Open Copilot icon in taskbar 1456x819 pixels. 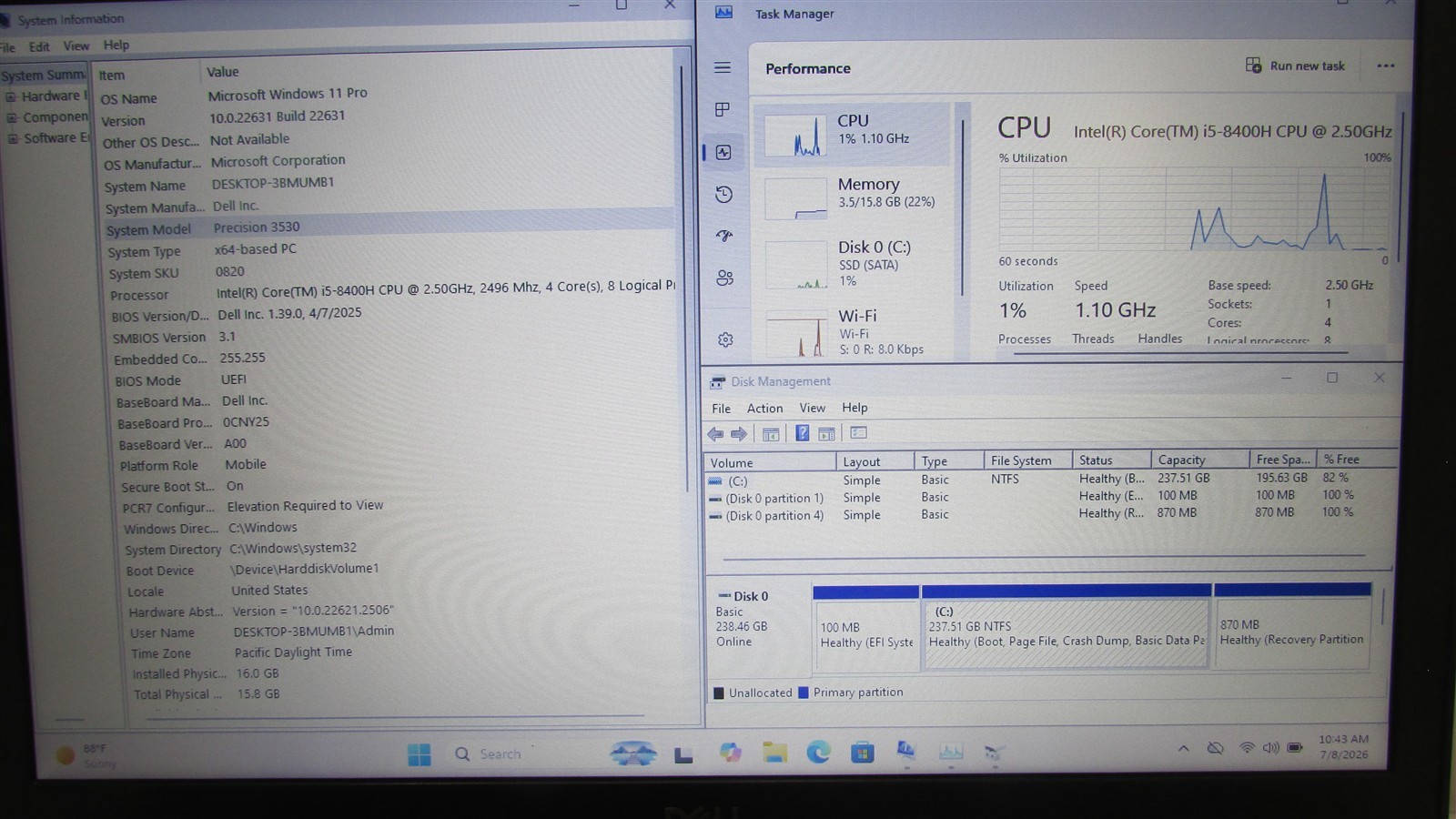coord(730,753)
